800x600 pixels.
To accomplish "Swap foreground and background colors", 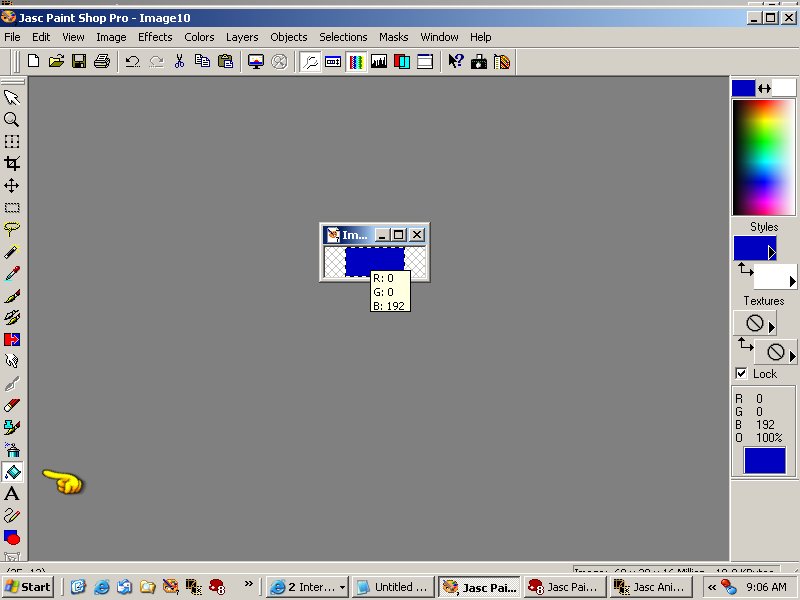I will pos(765,88).
